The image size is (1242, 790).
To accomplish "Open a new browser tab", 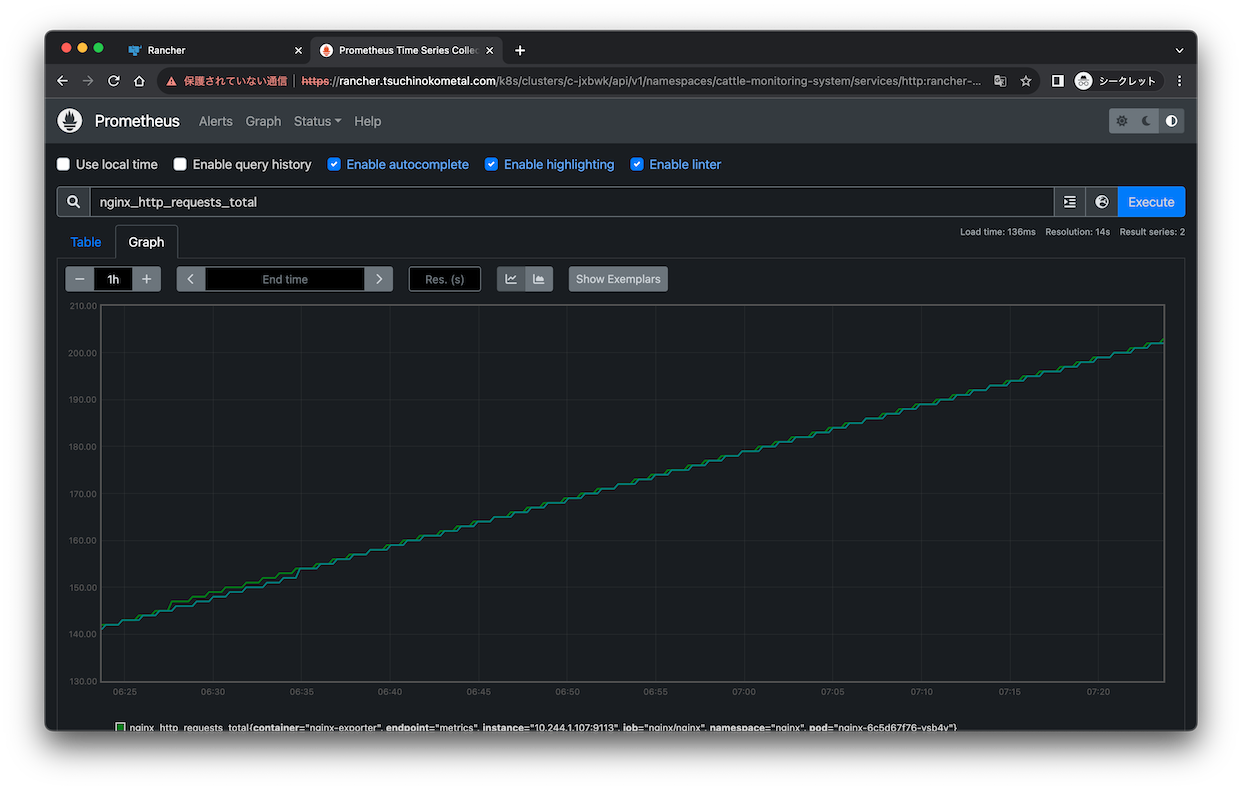I will click(x=520, y=50).
